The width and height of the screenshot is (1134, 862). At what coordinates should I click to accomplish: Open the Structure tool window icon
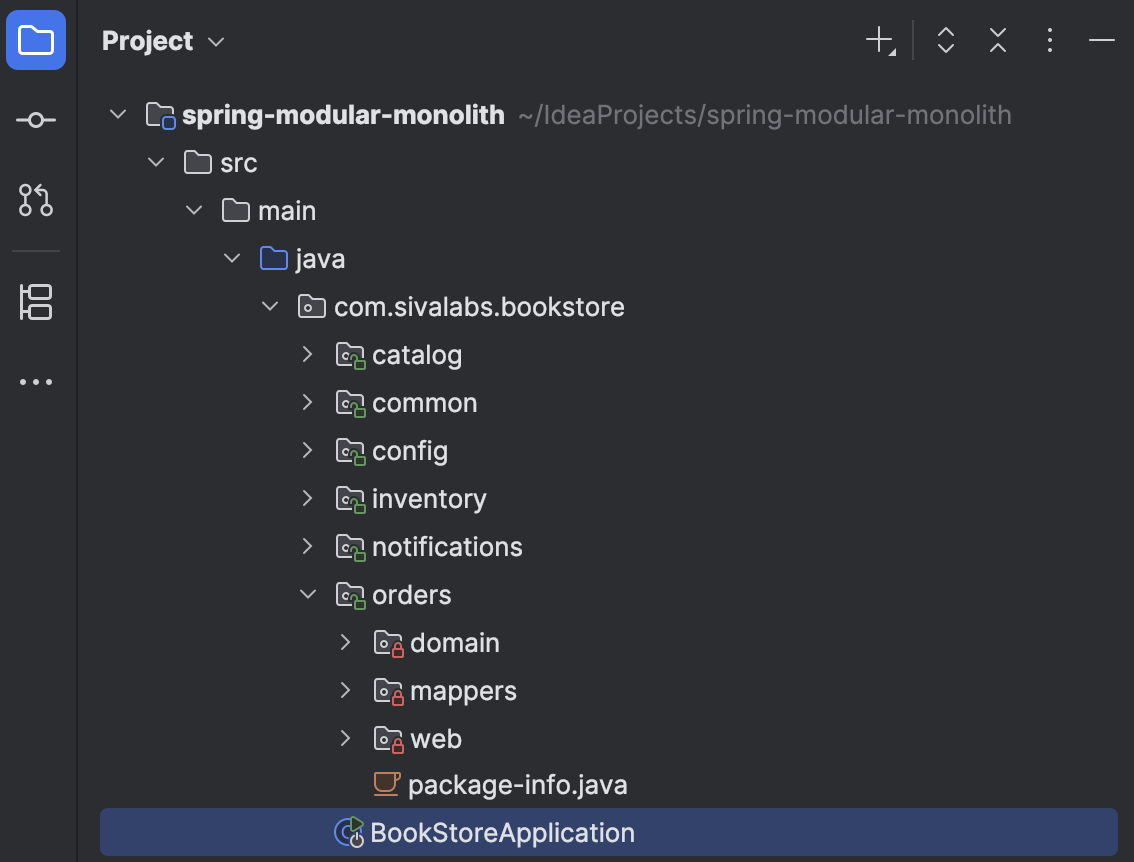(x=36, y=302)
